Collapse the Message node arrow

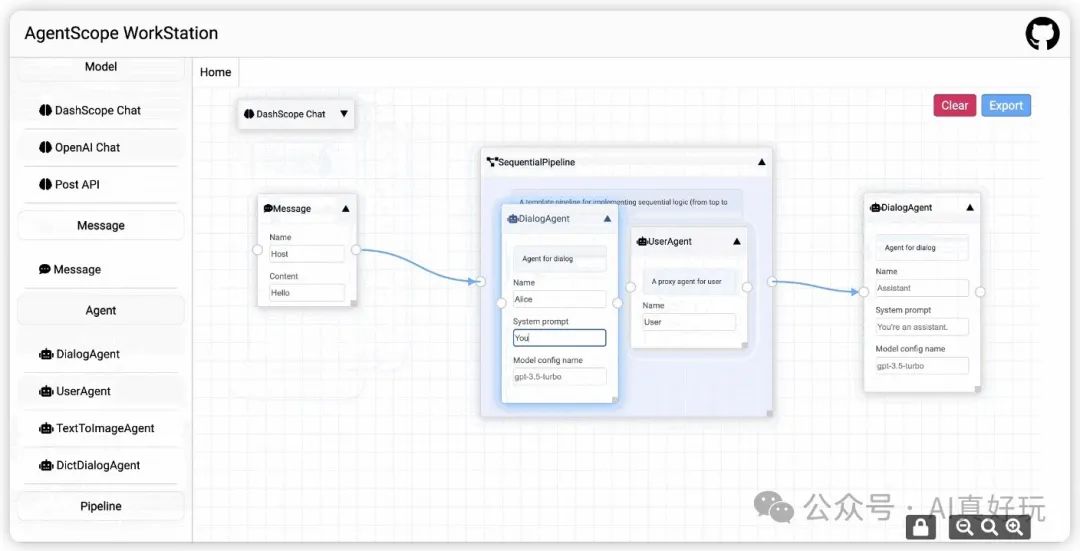346,208
